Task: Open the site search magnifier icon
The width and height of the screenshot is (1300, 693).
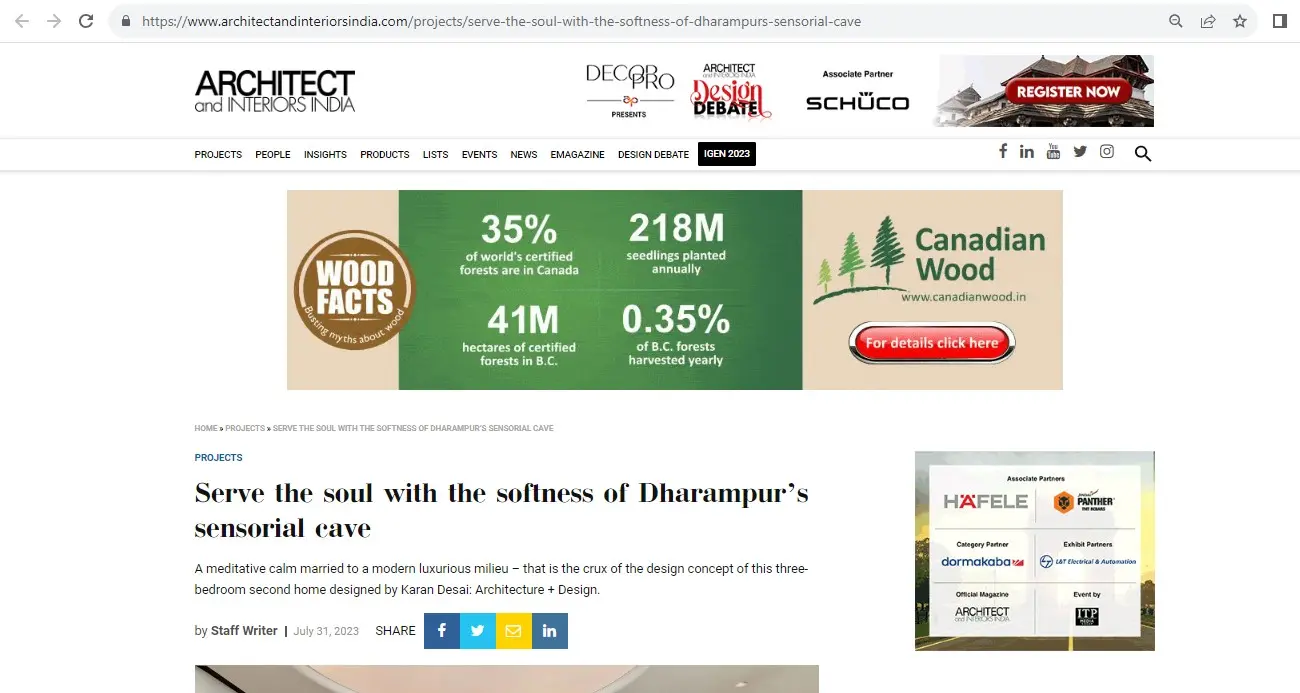Action: click(x=1143, y=154)
